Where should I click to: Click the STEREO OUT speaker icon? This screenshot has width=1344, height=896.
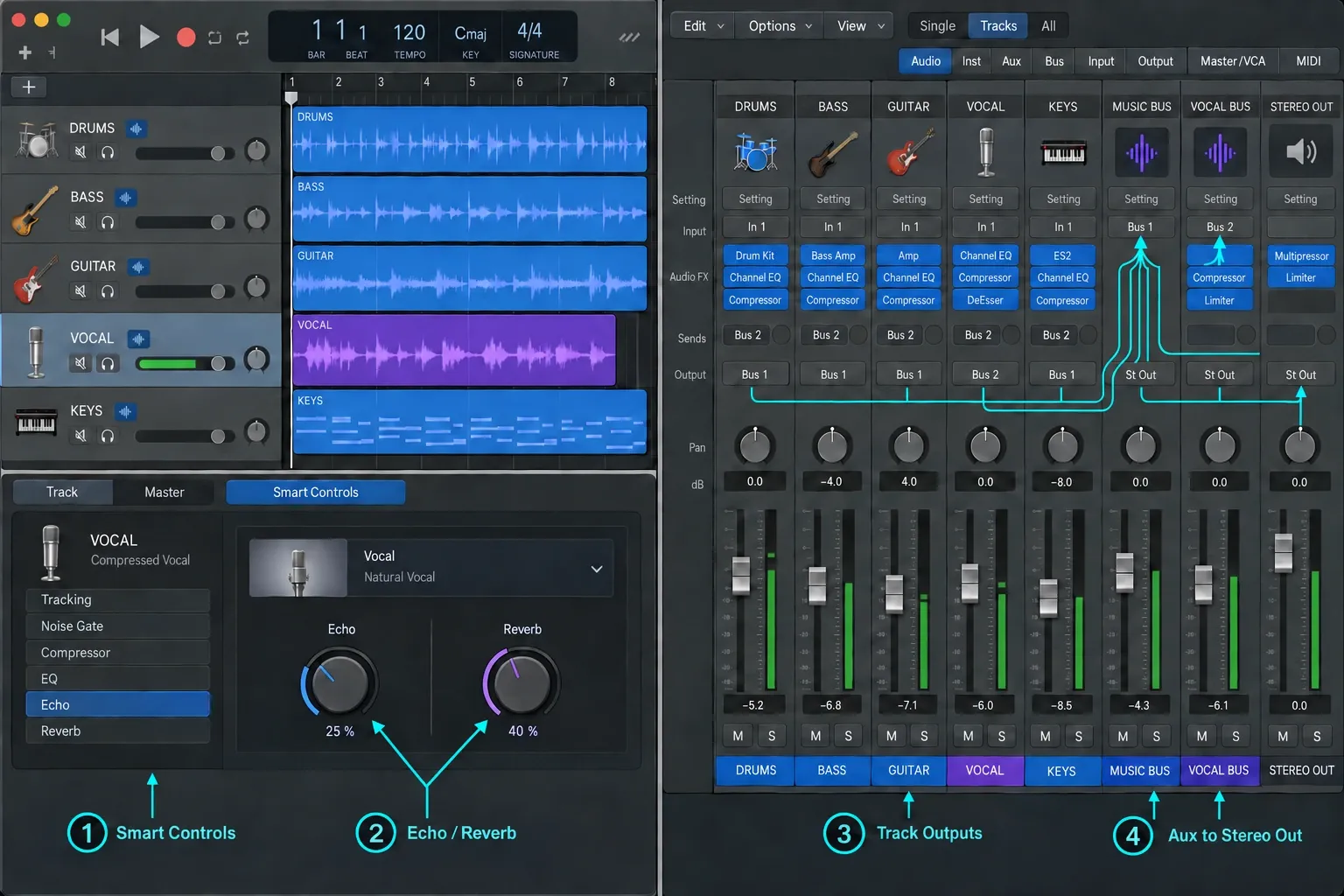pos(1301,152)
